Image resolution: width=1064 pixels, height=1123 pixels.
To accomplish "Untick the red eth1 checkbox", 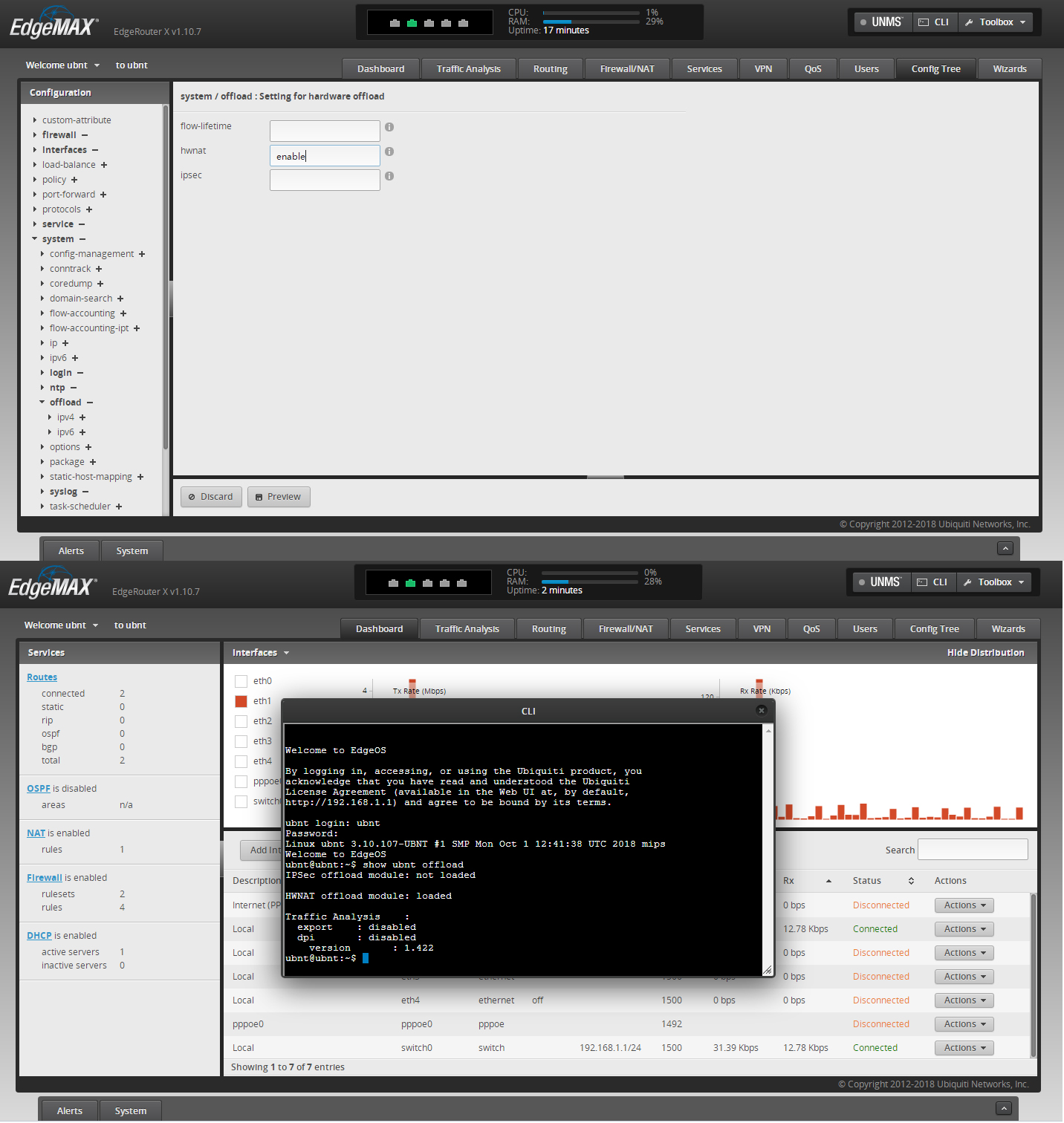I will (241, 701).
